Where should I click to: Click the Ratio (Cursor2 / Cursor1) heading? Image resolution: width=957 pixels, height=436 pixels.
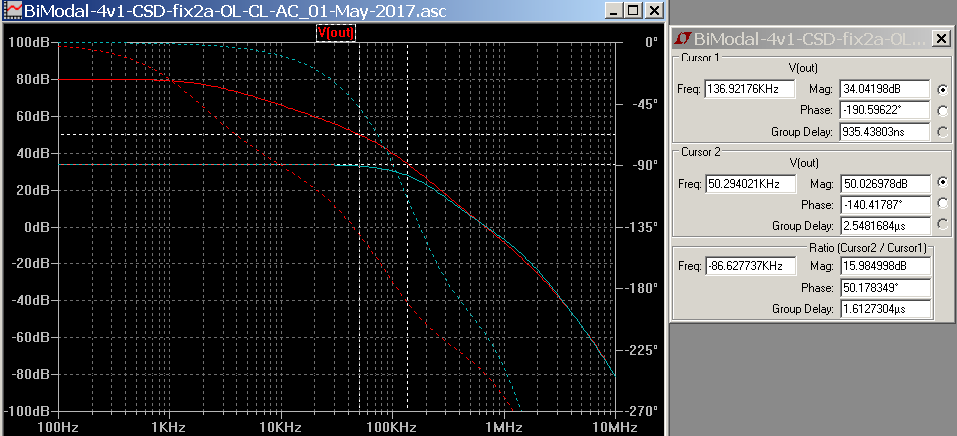[867, 248]
